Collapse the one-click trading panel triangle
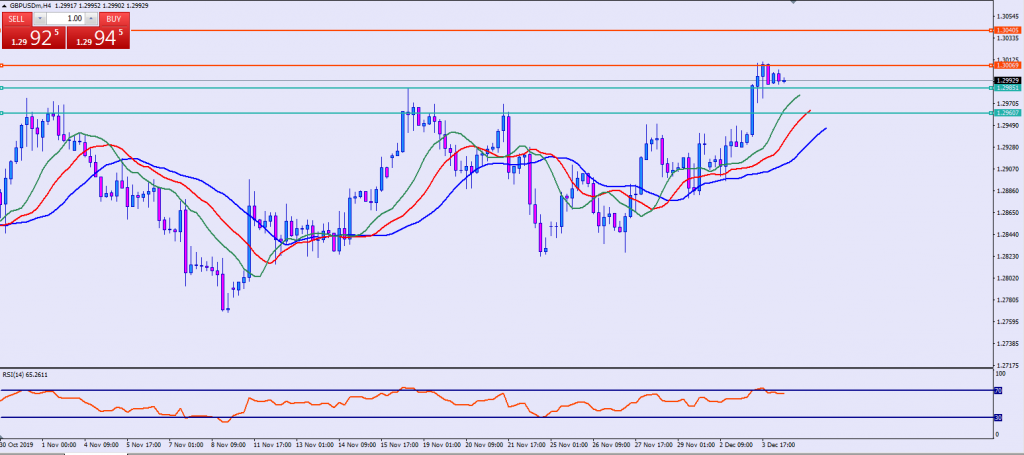The height and width of the screenshot is (455, 1024). pos(4,6)
